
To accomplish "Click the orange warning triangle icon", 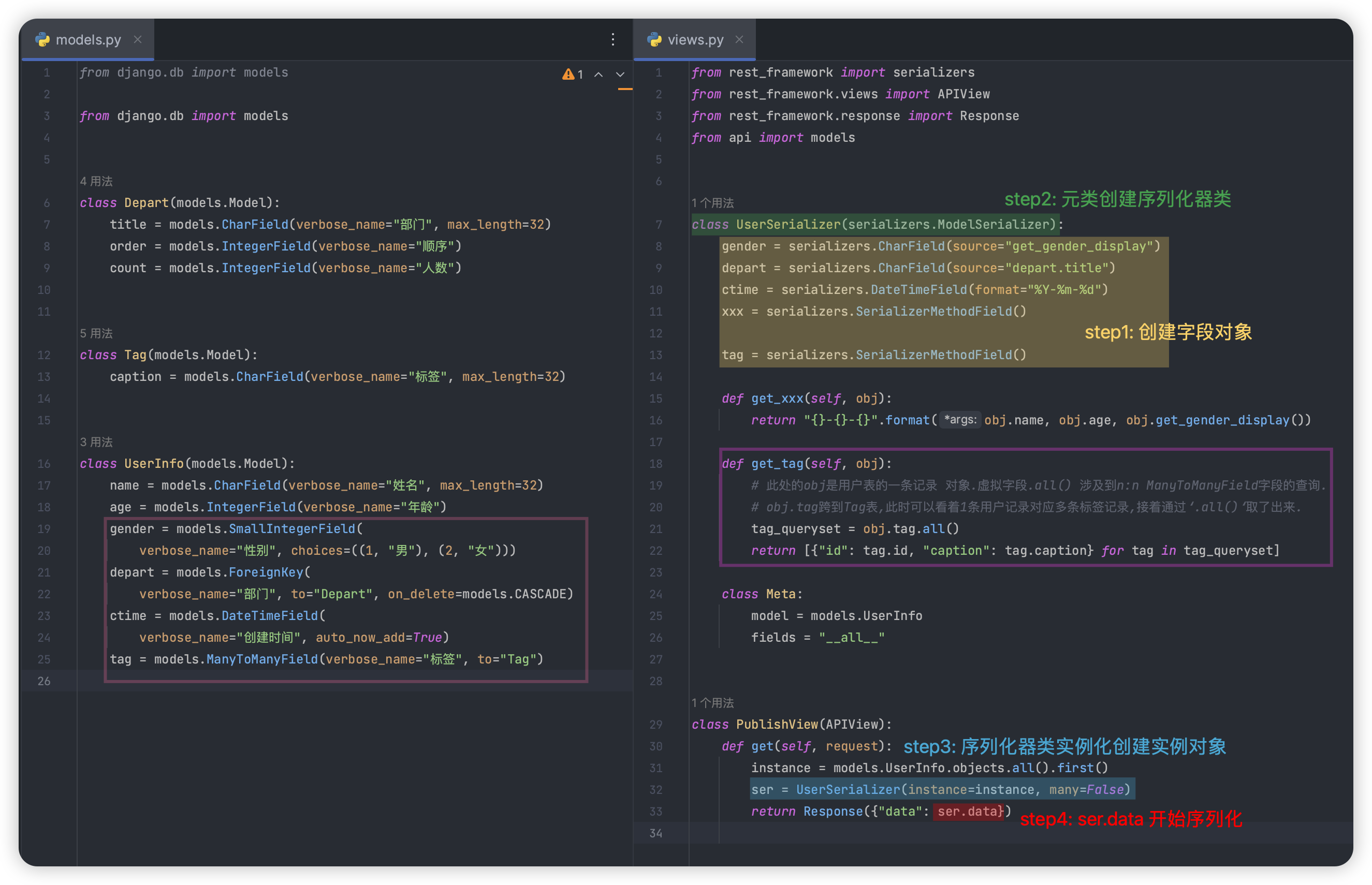I will pyautogui.click(x=568, y=74).
